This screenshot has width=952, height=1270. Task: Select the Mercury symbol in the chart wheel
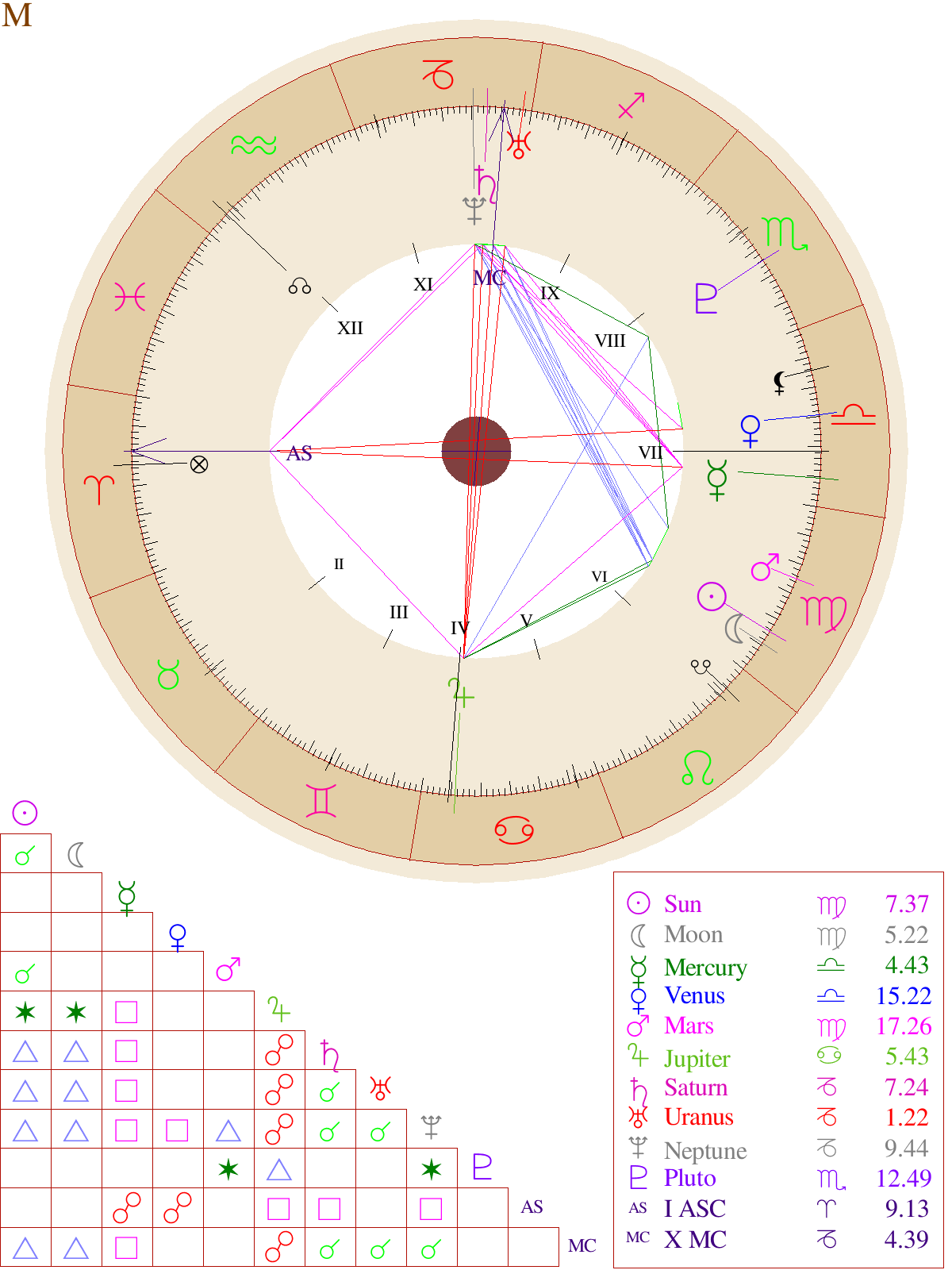tap(717, 479)
